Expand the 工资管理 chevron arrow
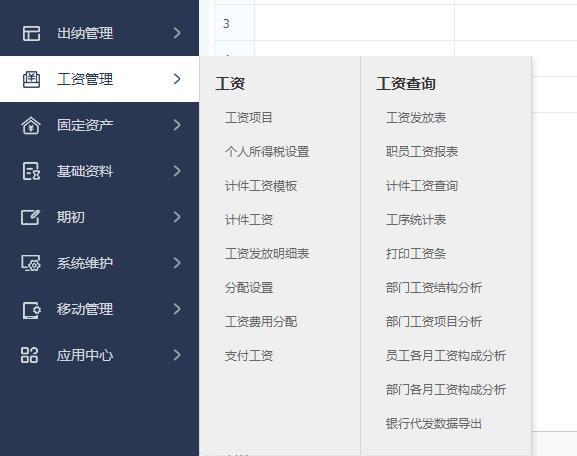The image size is (577, 456). (x=177, y=79)
